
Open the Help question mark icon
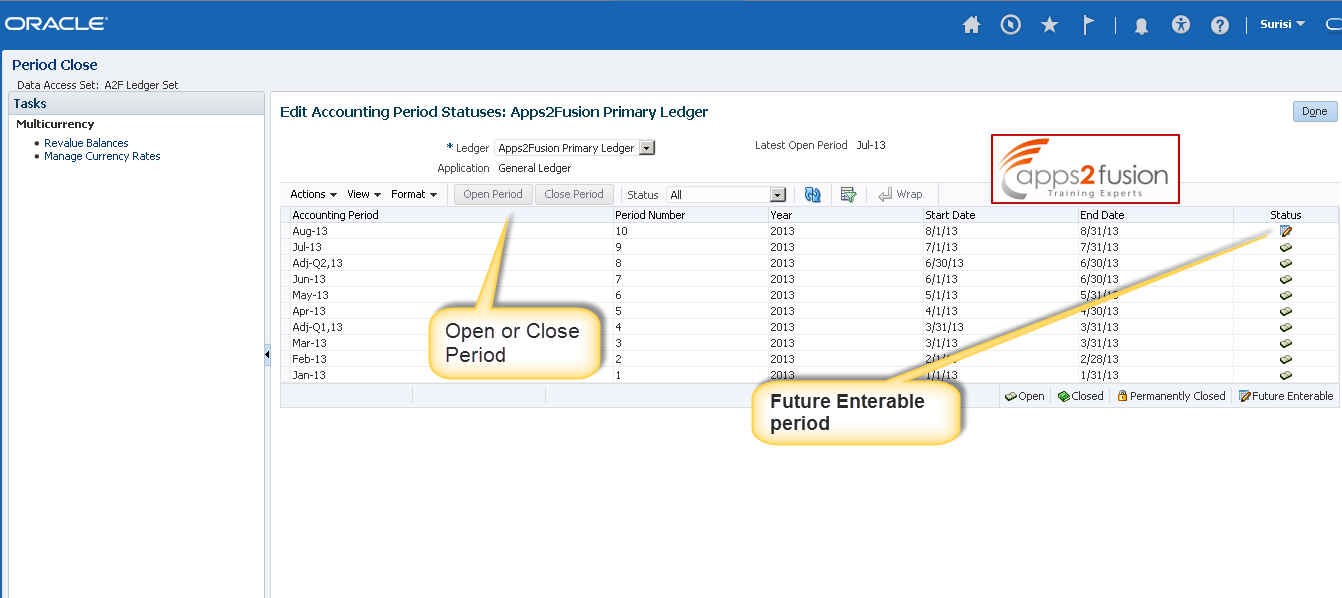pos(1220,25)
